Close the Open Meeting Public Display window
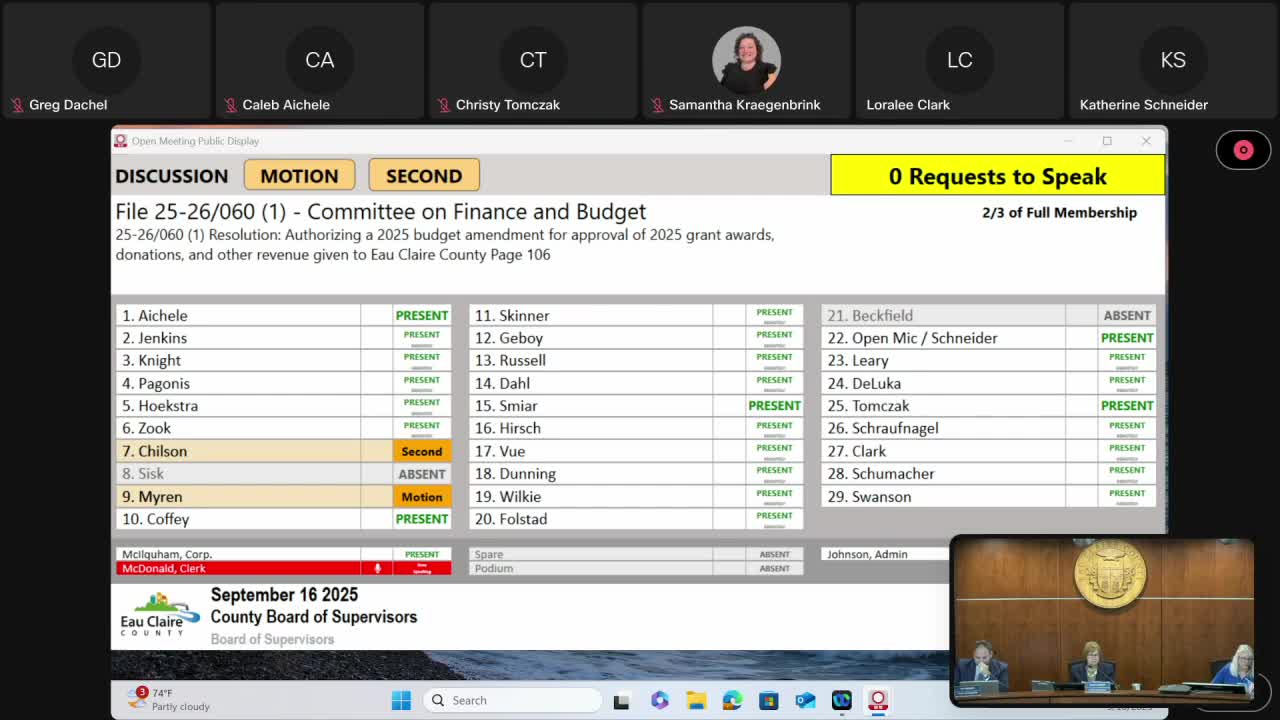 (x=1146, y=141)
